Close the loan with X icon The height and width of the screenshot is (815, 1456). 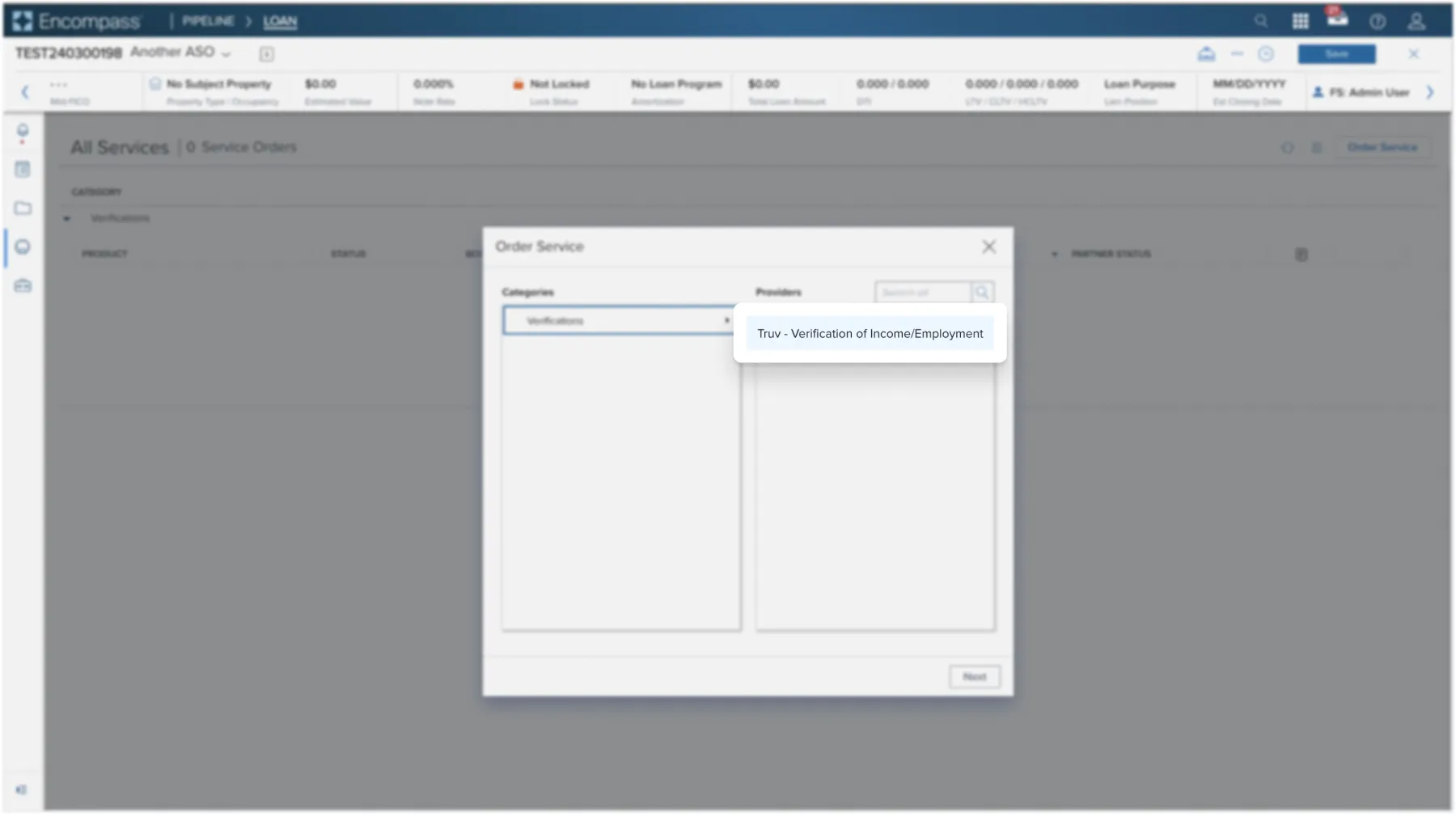click(x=1413, y=54)
